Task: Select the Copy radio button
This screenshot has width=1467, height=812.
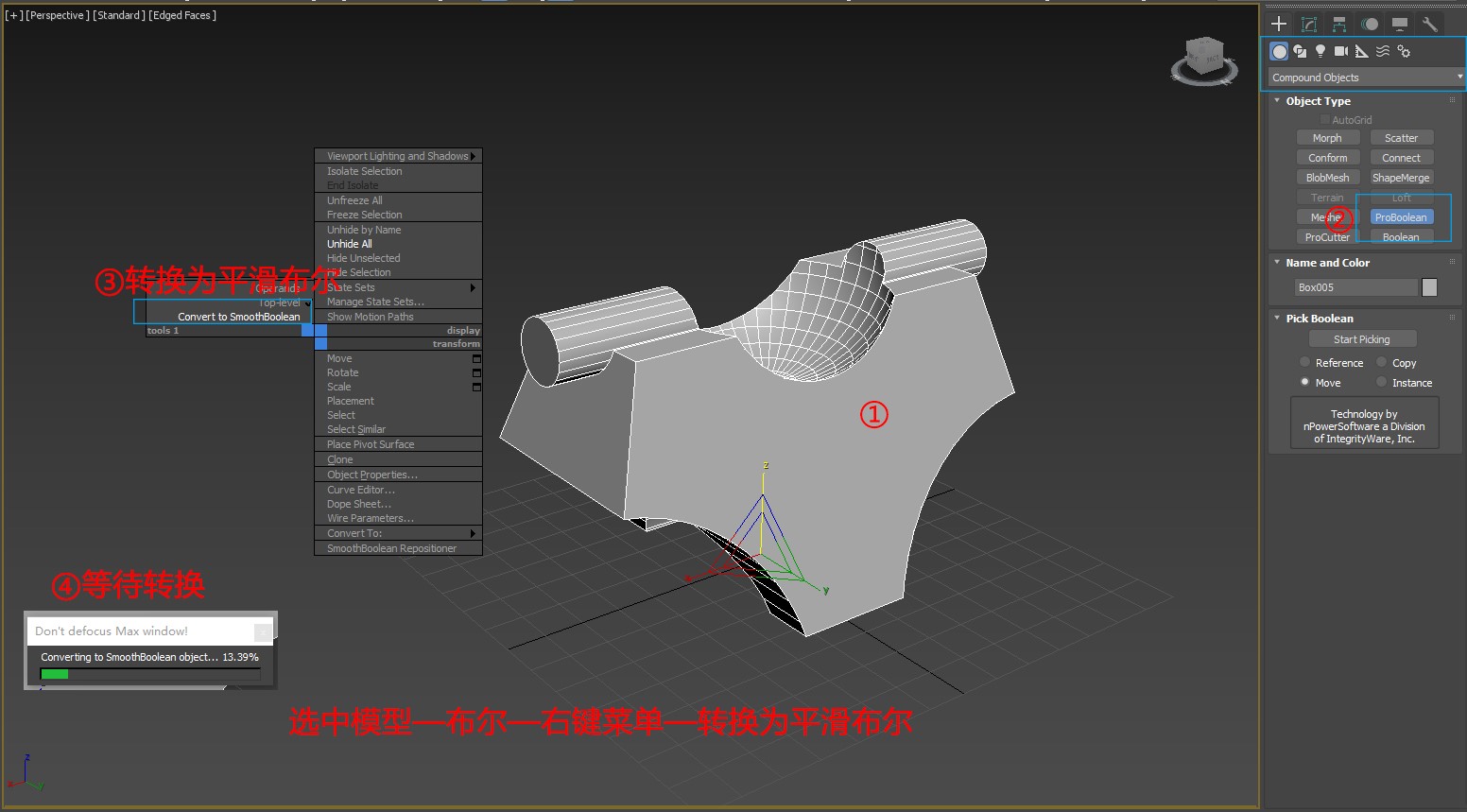Action: [x=1382, y=363]
